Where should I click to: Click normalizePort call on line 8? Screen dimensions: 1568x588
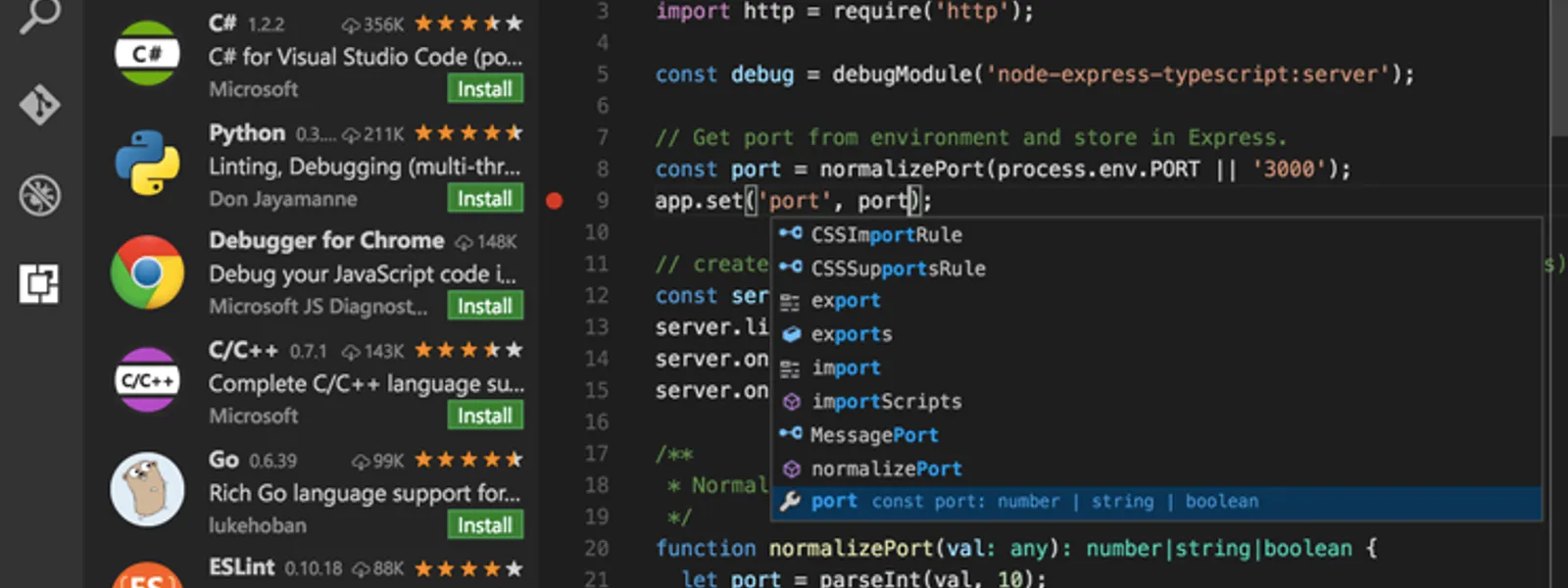click(x=902, y=170)
